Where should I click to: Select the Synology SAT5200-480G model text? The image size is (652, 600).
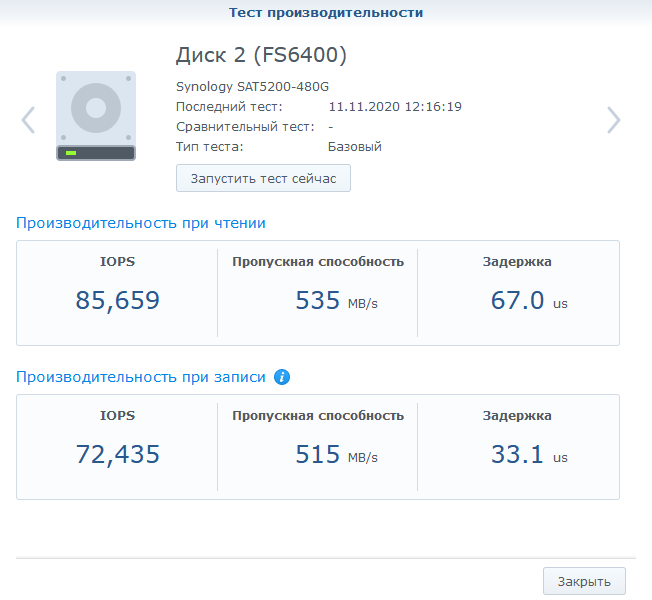[252, 86]
